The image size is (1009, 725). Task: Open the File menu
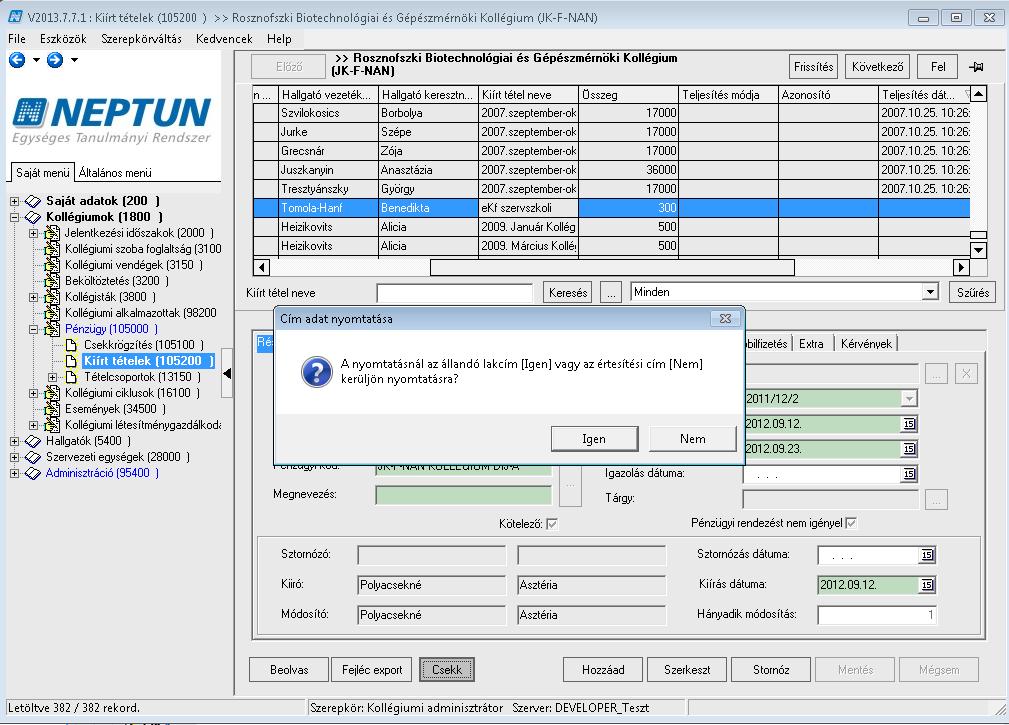(x=17, y=39)
